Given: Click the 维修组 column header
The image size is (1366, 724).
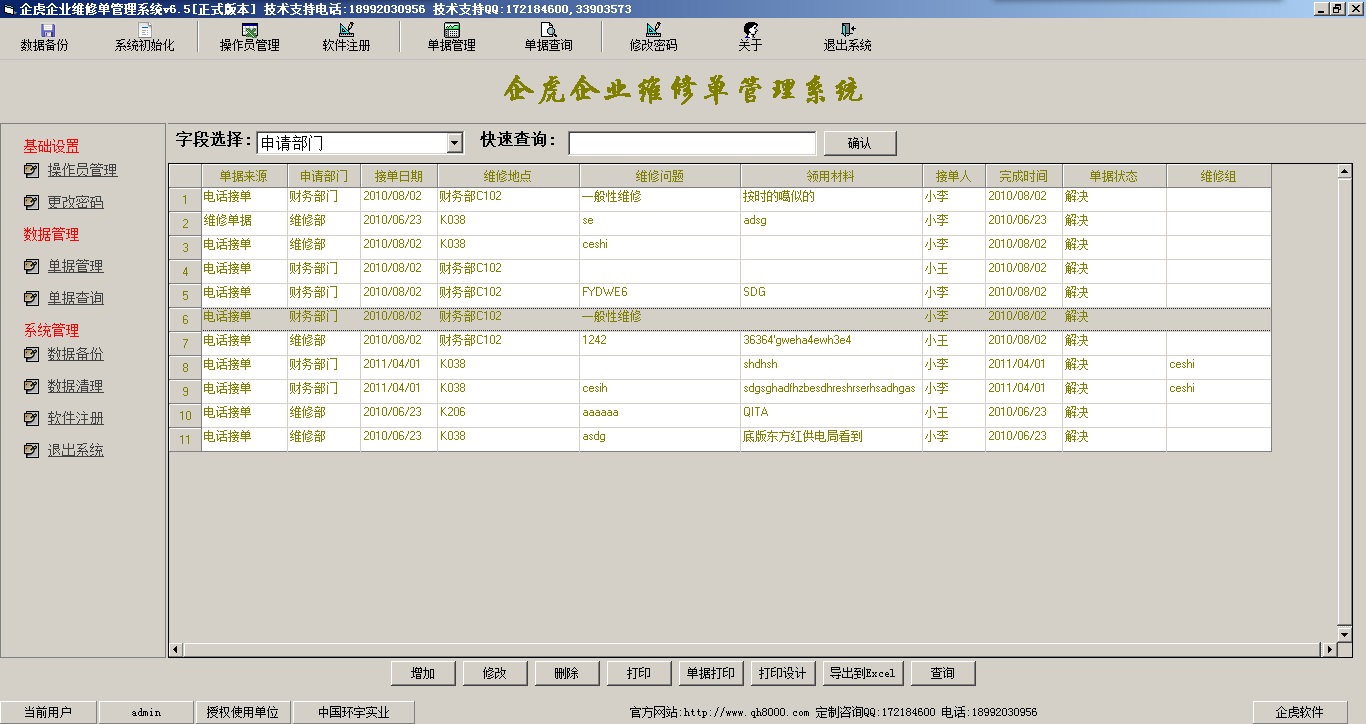Looking at the screenshot, I should click(x=1219, y=176).
